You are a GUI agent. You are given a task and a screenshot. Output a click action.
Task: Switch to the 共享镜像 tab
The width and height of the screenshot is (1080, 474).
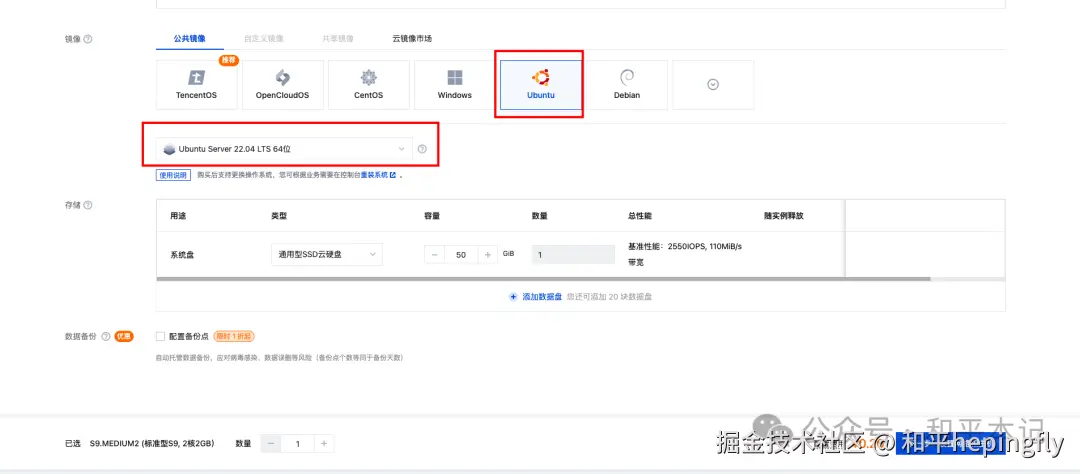click(x=338, y=39)
